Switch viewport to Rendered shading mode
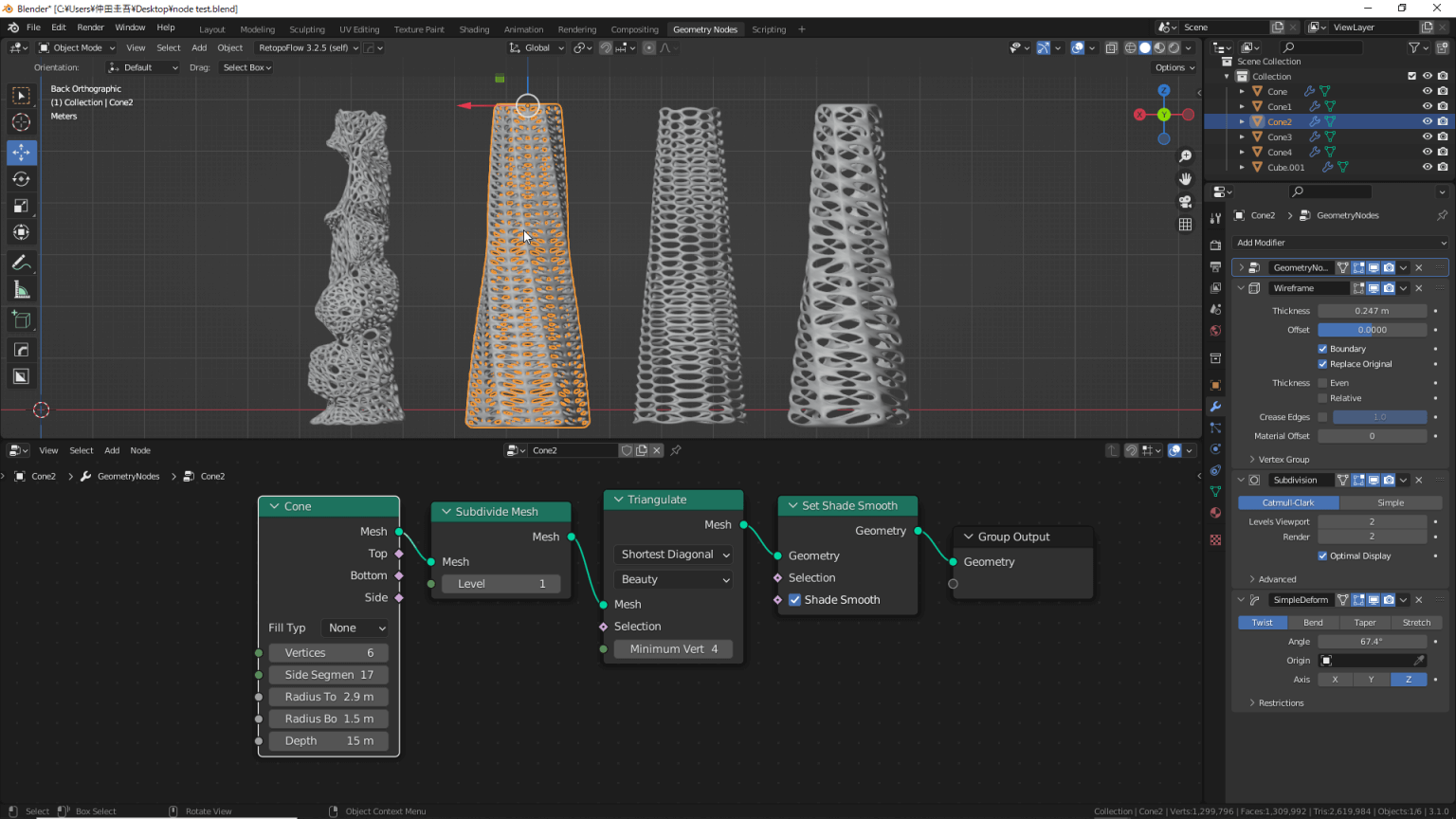 [x=1174, y=46]
